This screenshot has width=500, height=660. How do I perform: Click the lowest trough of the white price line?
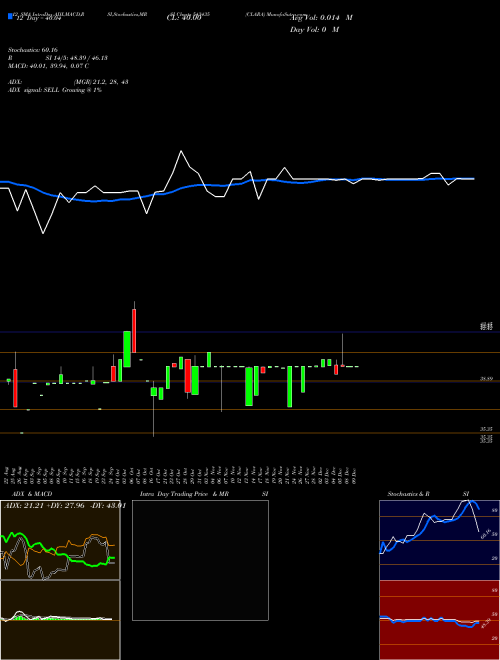coord(43,233)
